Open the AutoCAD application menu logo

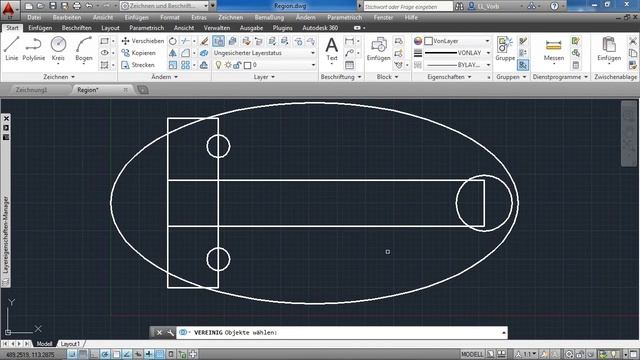[x=9, y=10]
